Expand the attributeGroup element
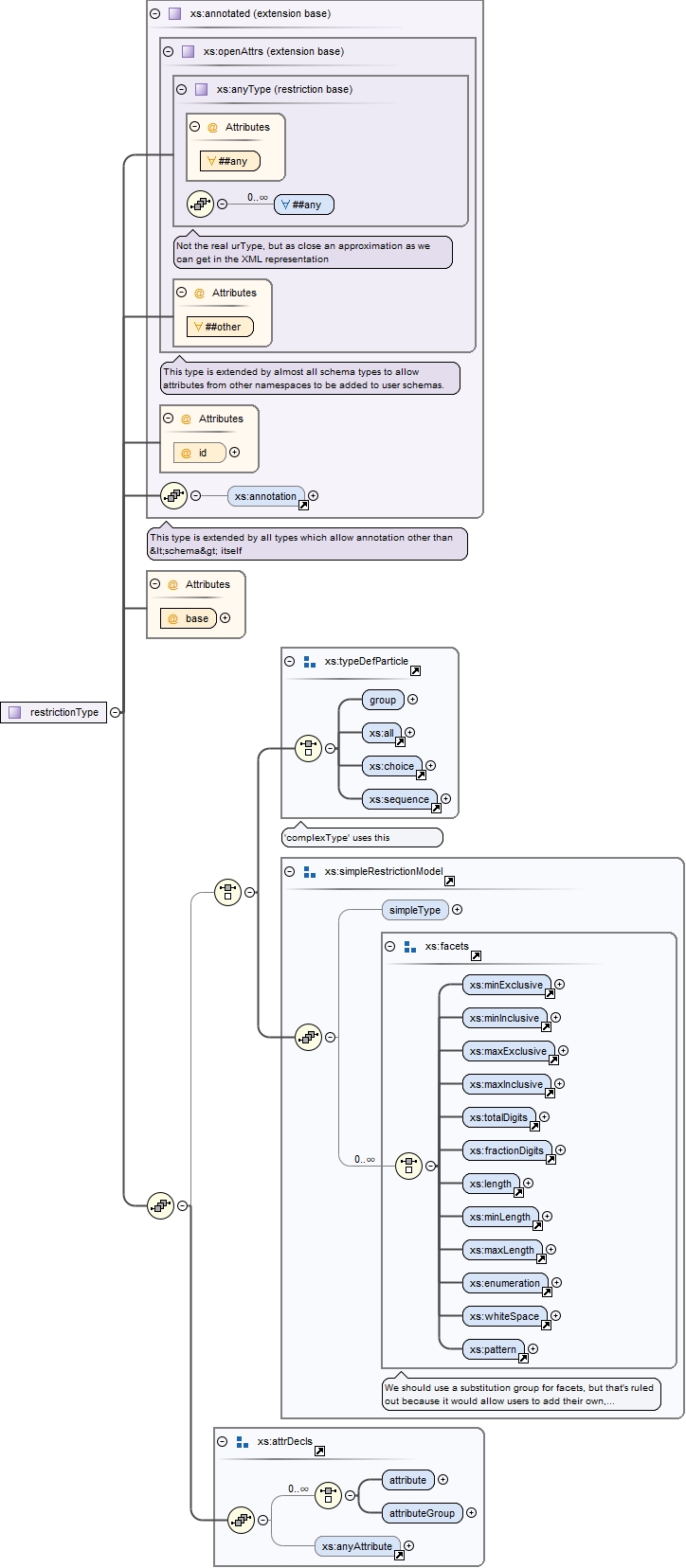Viewport: 686px width, 1568px height. pos(472,1513)
